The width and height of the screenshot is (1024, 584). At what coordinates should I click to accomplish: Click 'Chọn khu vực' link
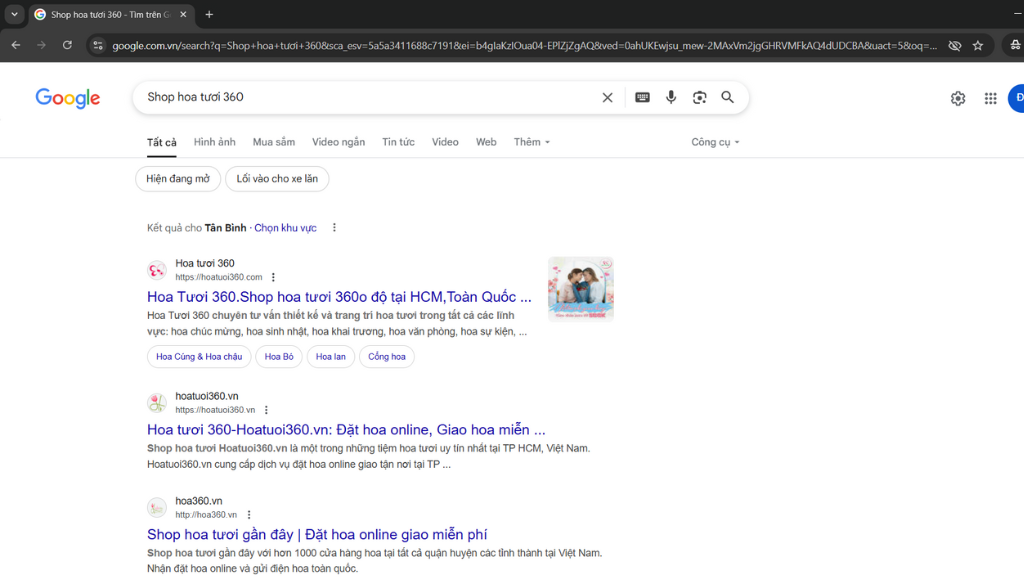(x=285, y=228)
